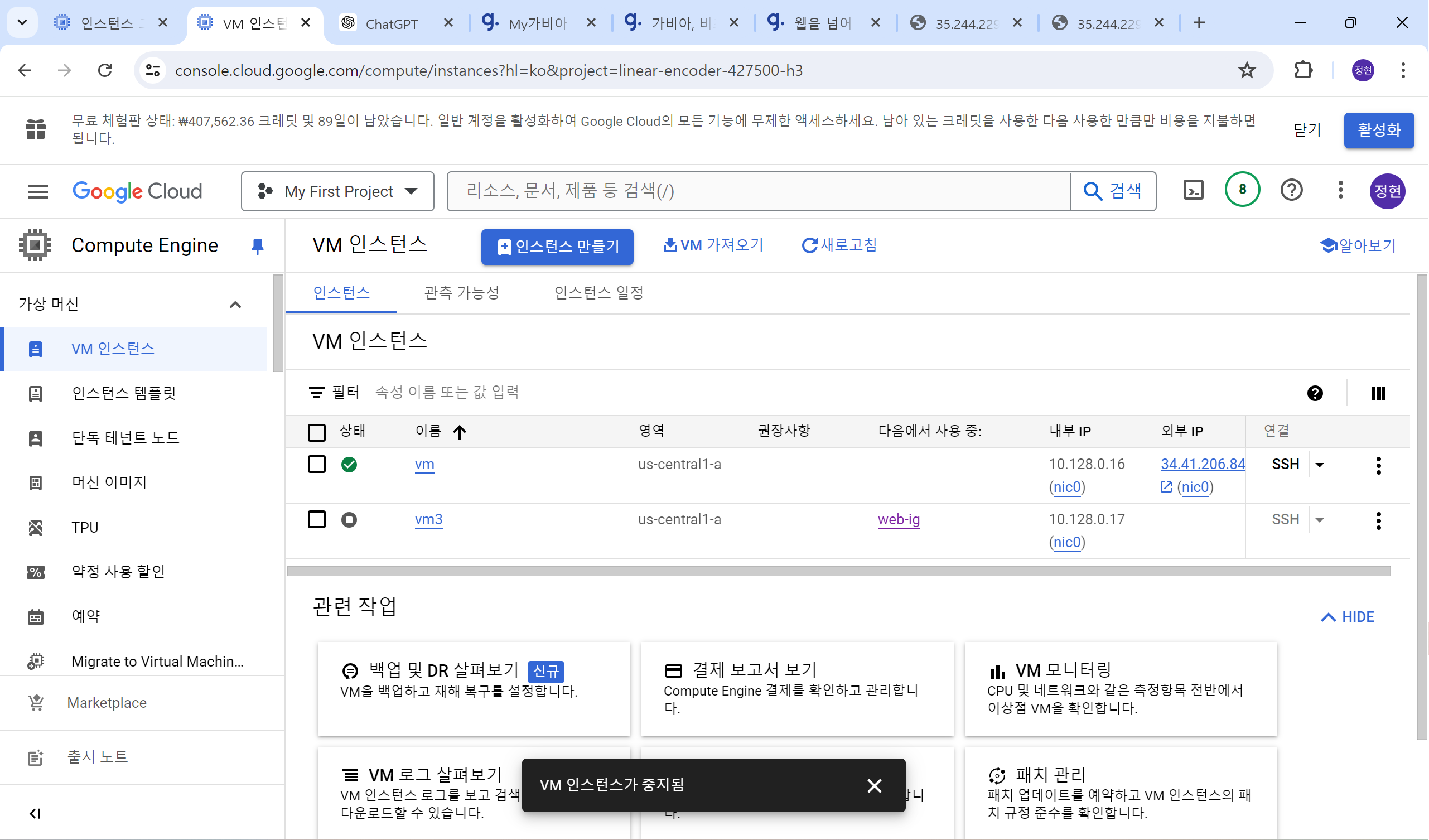Switch to the 관측 가능성 tab
The height and width of the screenshot is (840, 1429).
462,293
